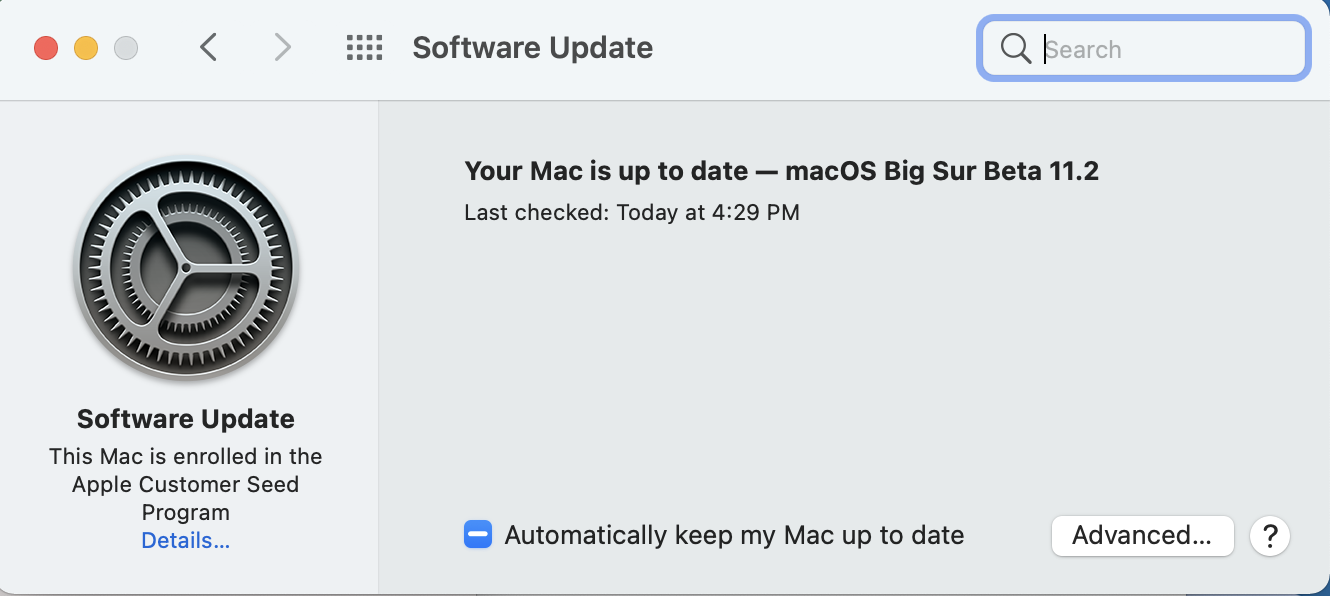Open the Advanced… options
This screenshot has width=1330, height=596.
click(x=1142, y=535)
